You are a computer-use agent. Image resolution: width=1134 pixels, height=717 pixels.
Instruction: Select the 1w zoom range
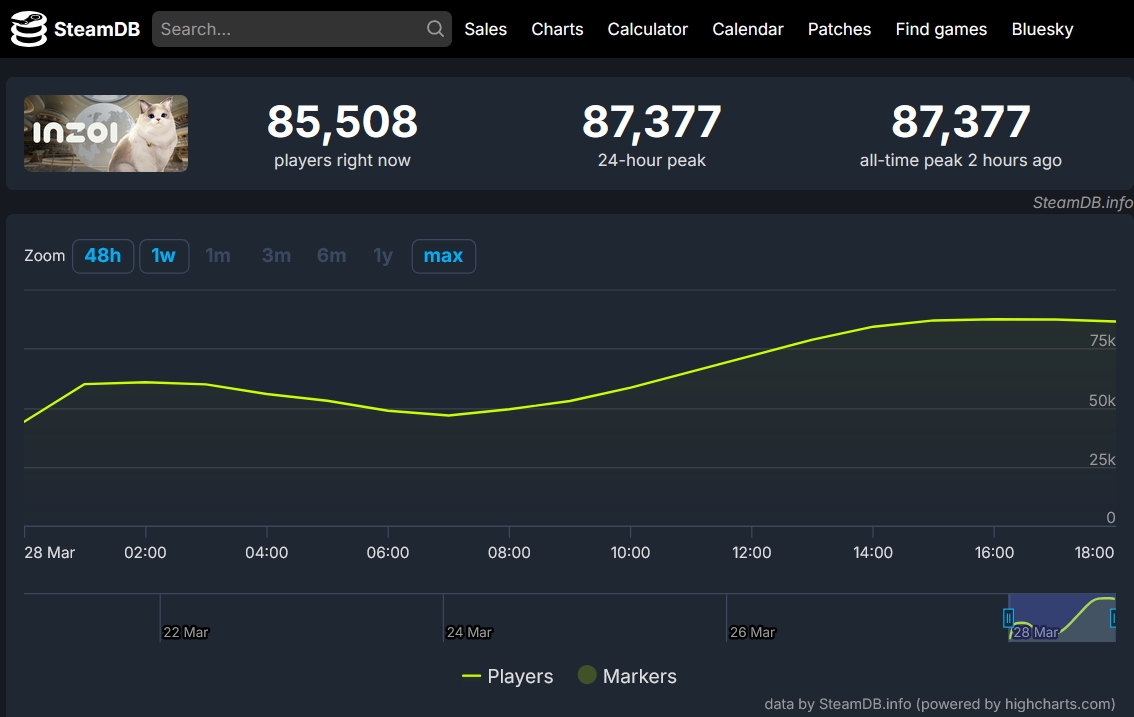coord(164,256)
